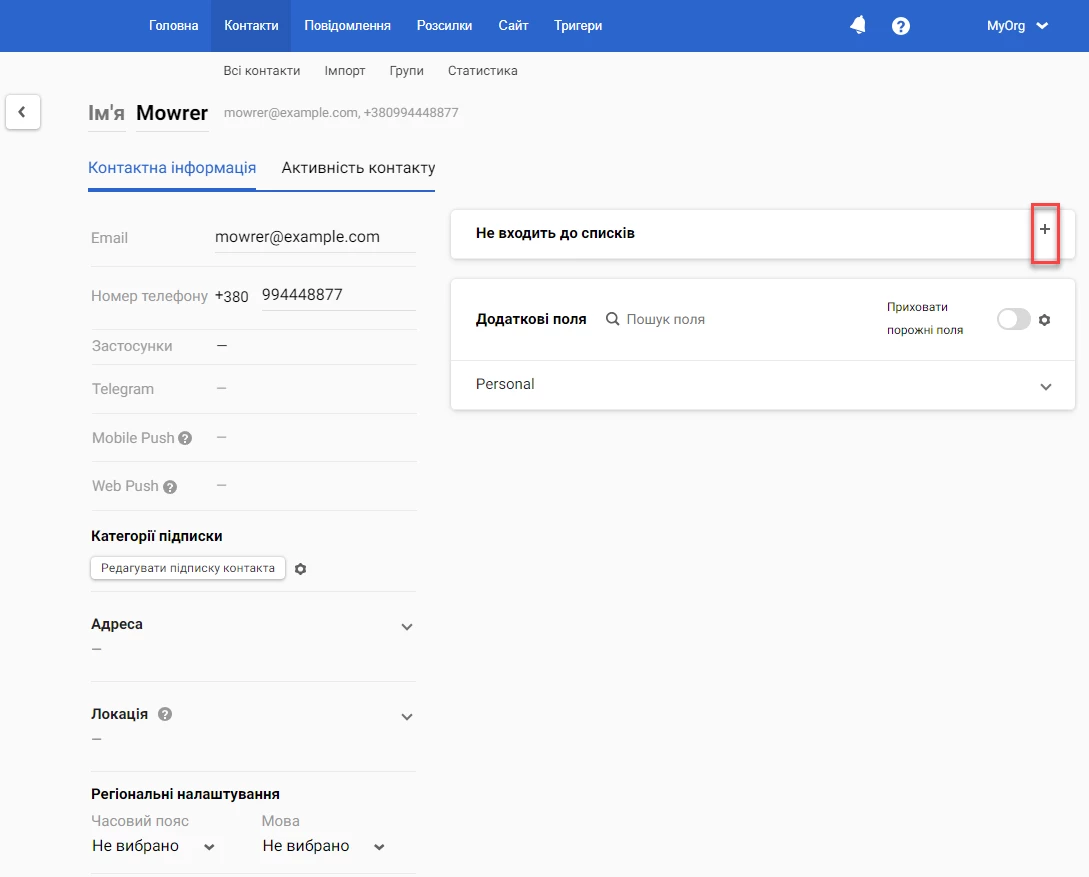Switch to Активність контакту tab
This screenshot has width=1089, height=877.
[x=358, y=168]
